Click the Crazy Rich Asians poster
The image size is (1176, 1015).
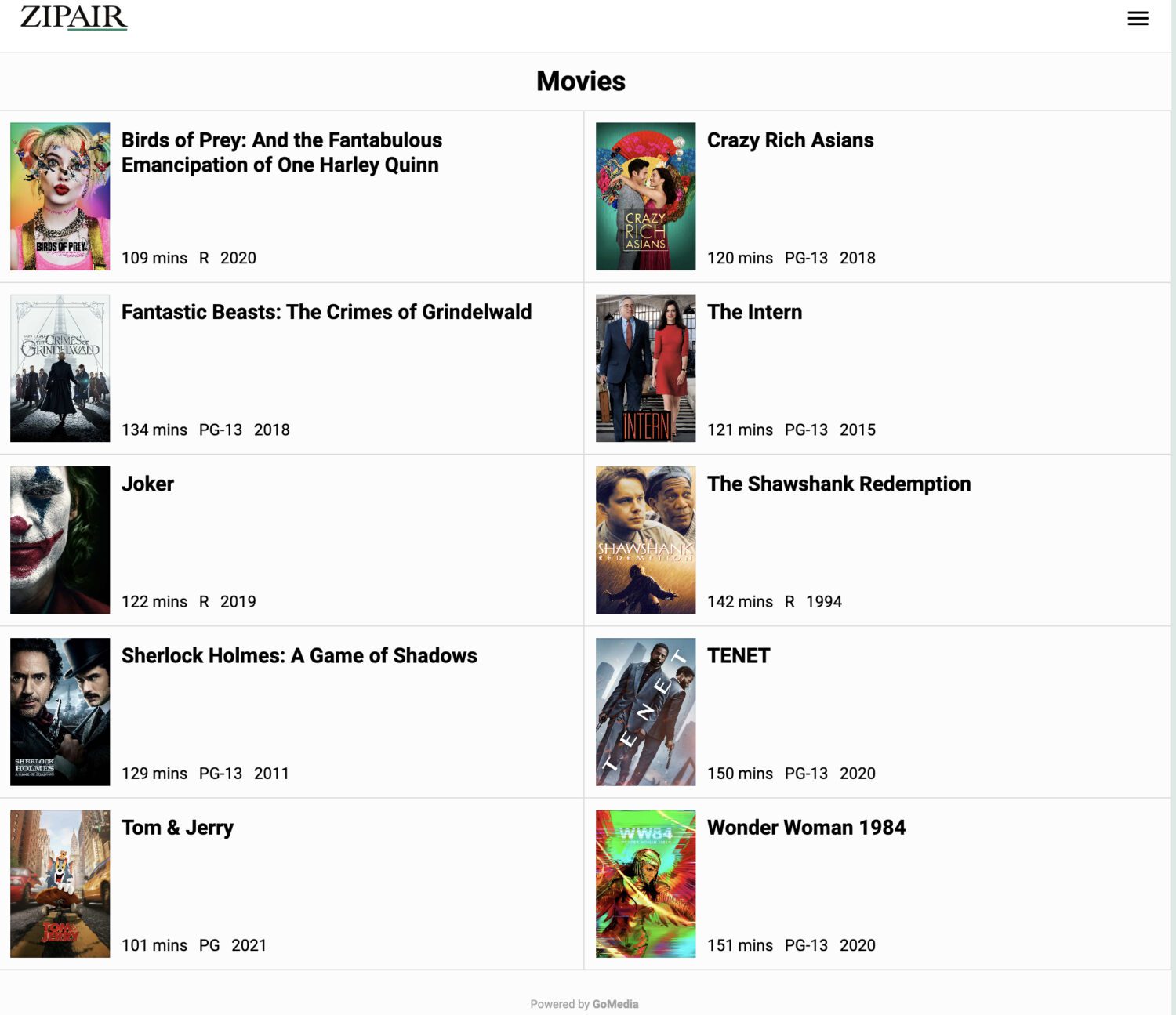point(645,196)
